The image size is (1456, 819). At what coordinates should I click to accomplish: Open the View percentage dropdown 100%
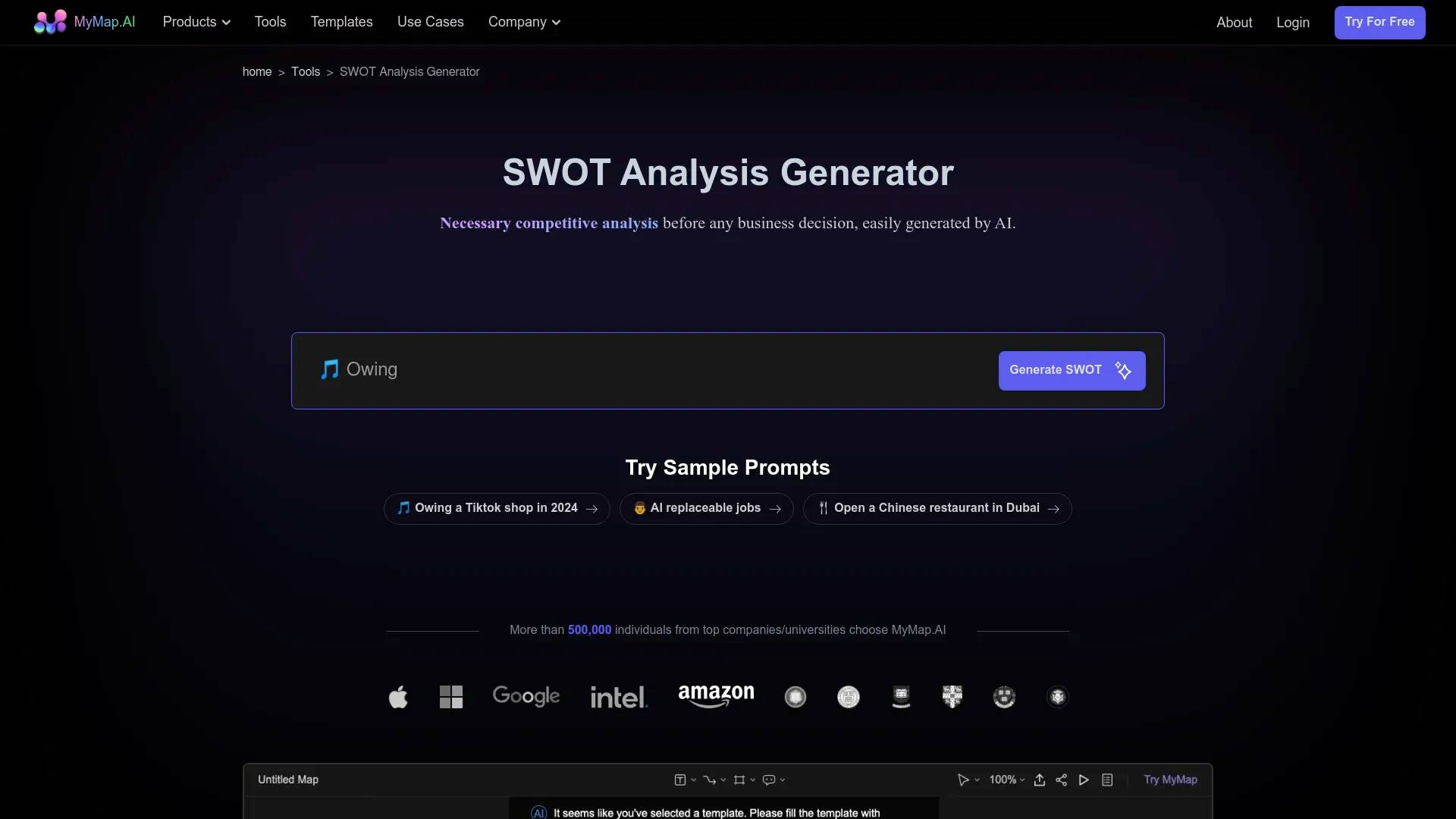click(x=1006, y=780)
